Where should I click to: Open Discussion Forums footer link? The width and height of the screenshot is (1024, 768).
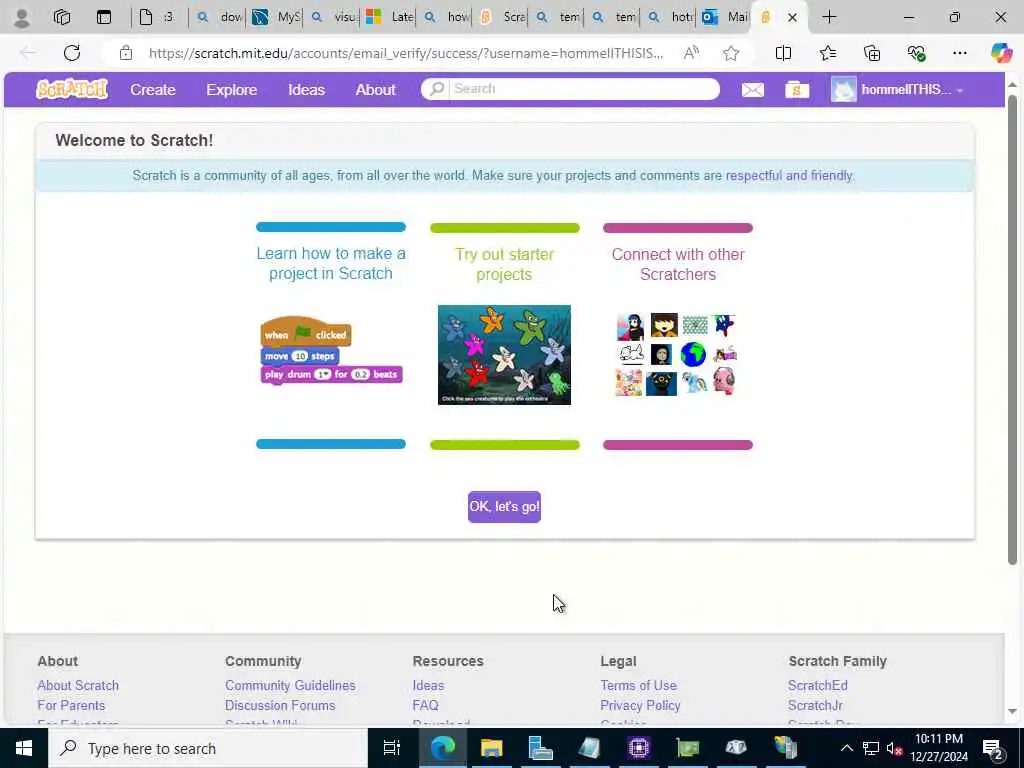[280, 705]
